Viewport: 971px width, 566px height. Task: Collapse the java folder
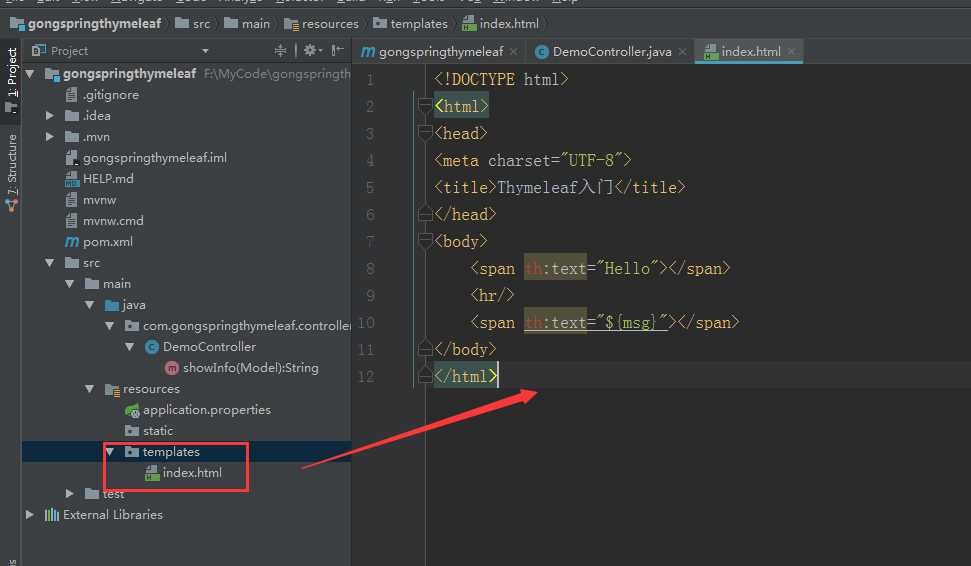pos(89,305)
